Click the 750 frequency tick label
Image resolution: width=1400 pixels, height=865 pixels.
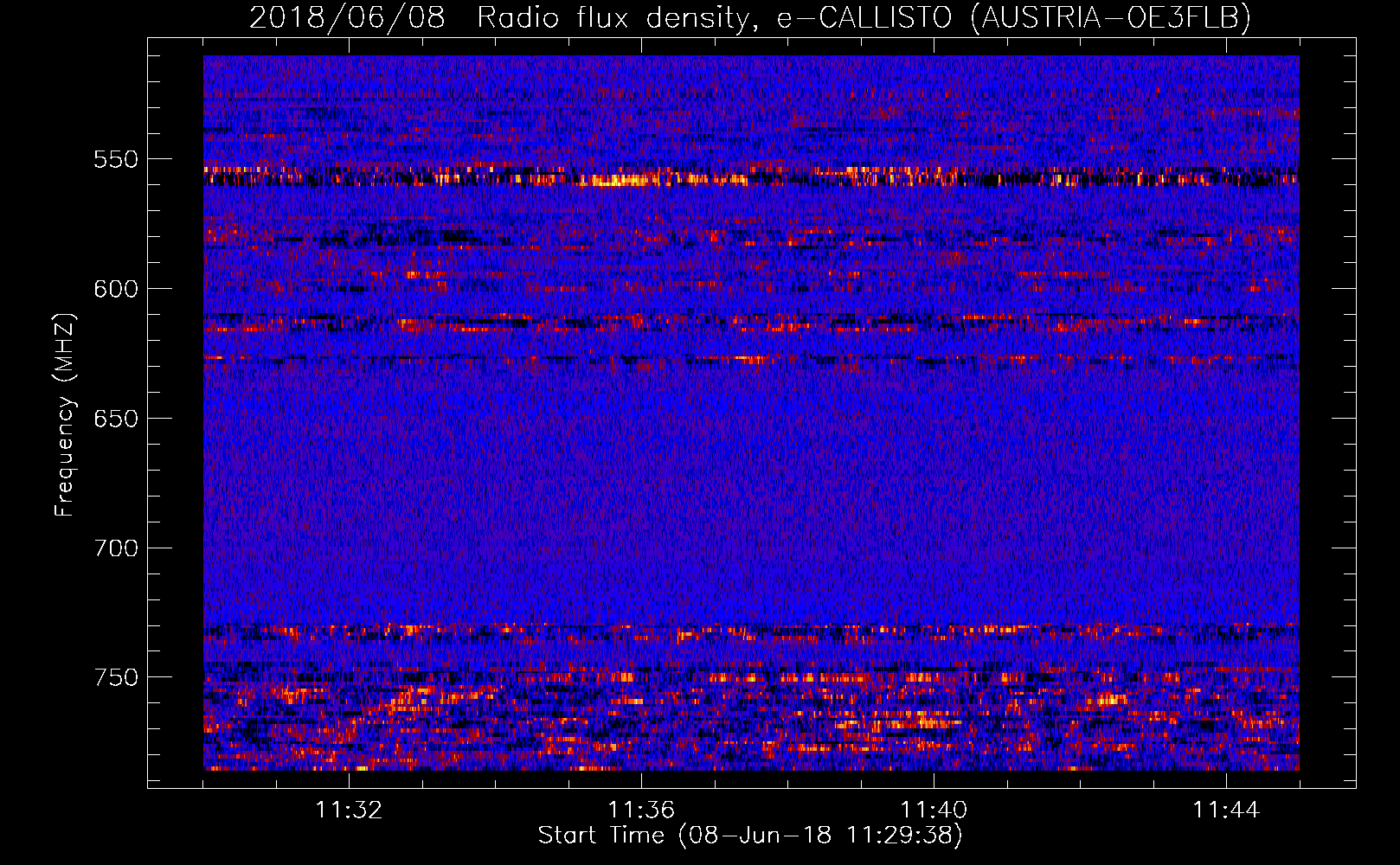[x=116, y=677]
